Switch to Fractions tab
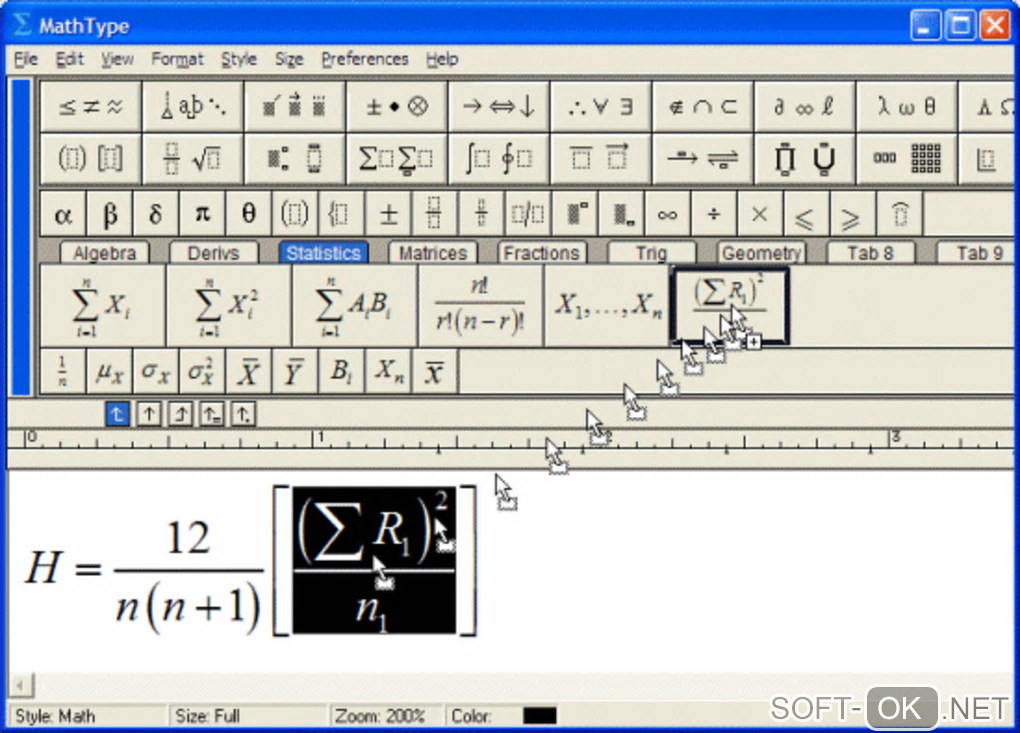This screenshot has height=733, width=1020. point(542,252)
